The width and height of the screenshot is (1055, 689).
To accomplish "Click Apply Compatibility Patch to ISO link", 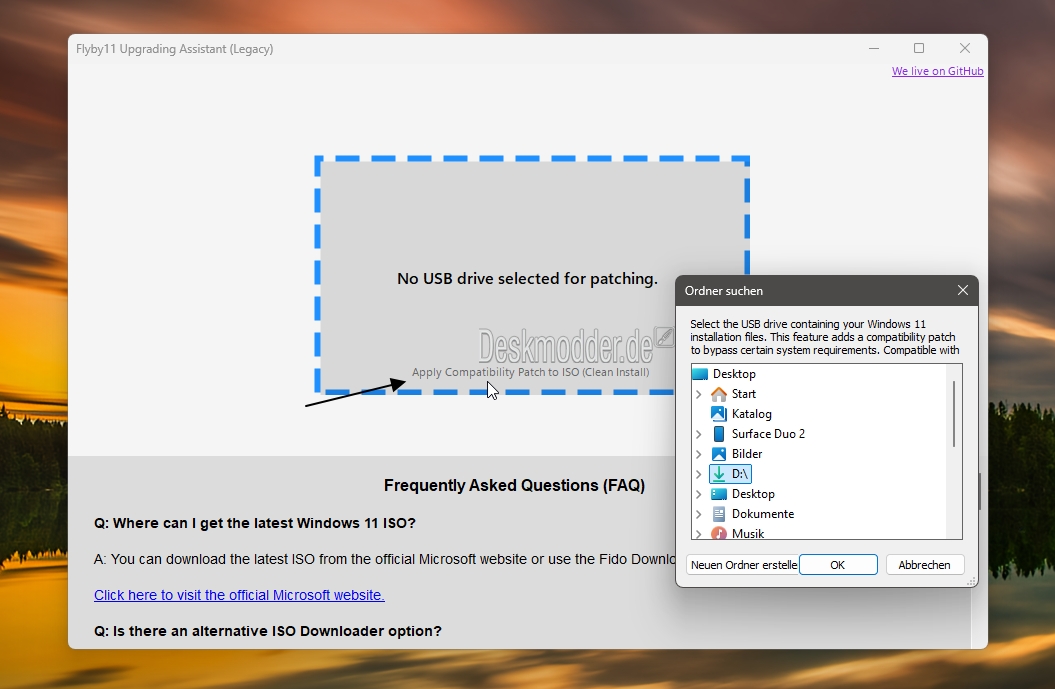I will [530, 372].
